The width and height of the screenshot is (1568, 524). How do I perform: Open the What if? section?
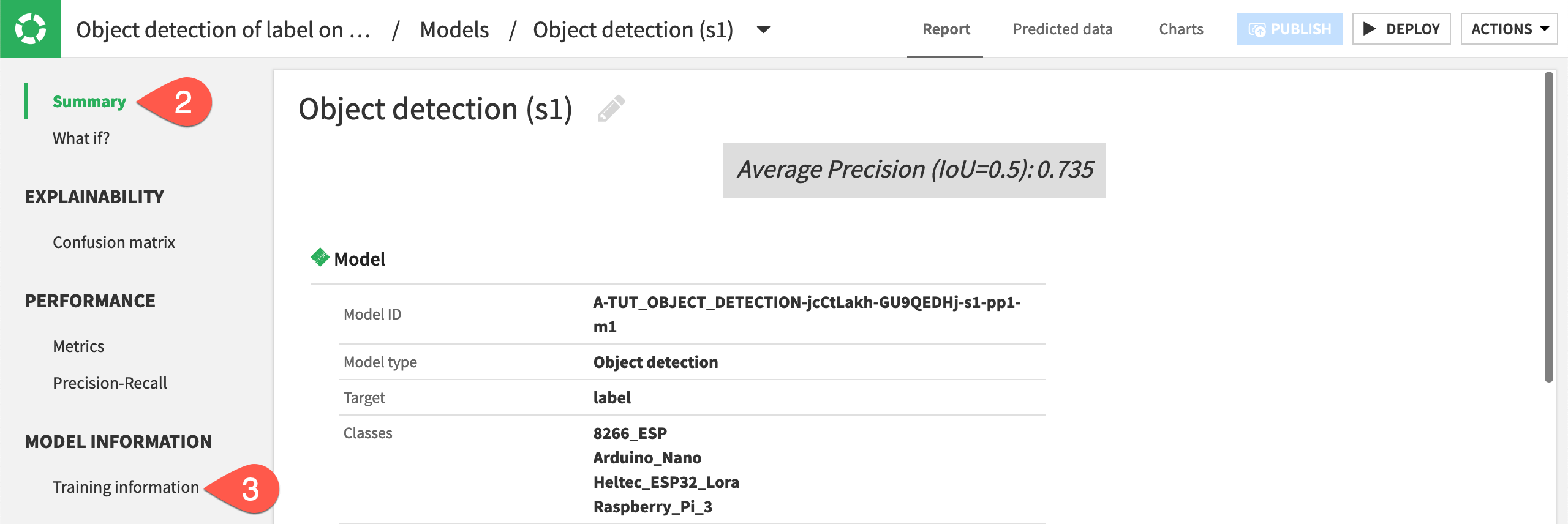click(x=81, y=138)
